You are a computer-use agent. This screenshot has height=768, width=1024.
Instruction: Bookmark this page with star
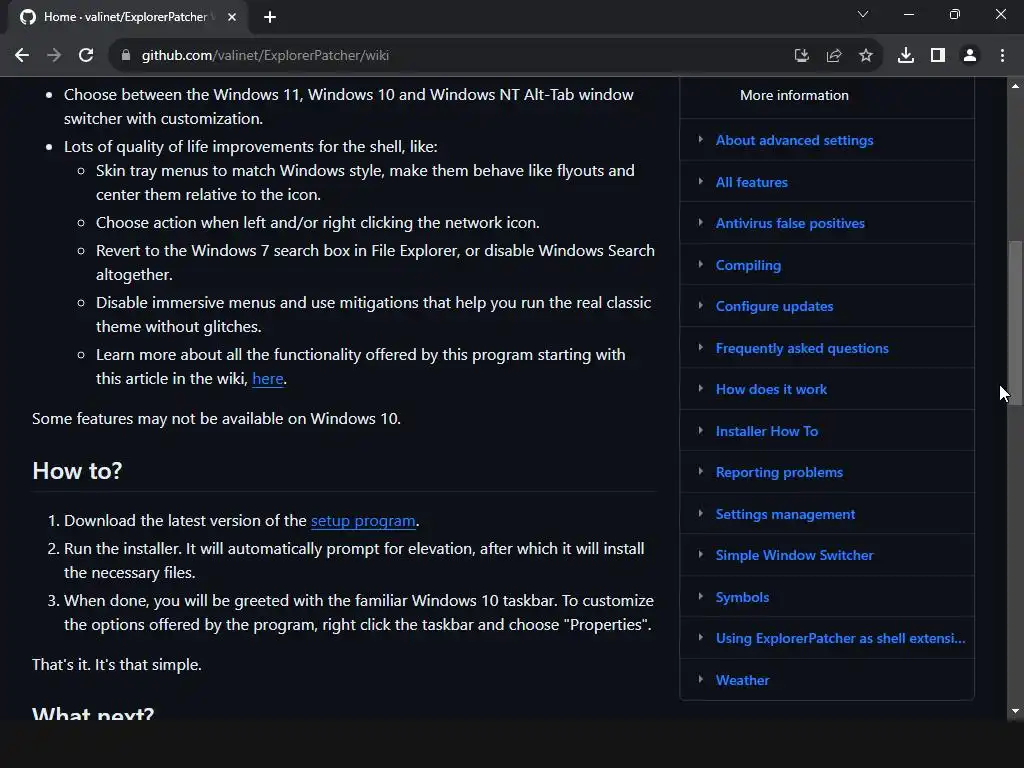(866, 56)
